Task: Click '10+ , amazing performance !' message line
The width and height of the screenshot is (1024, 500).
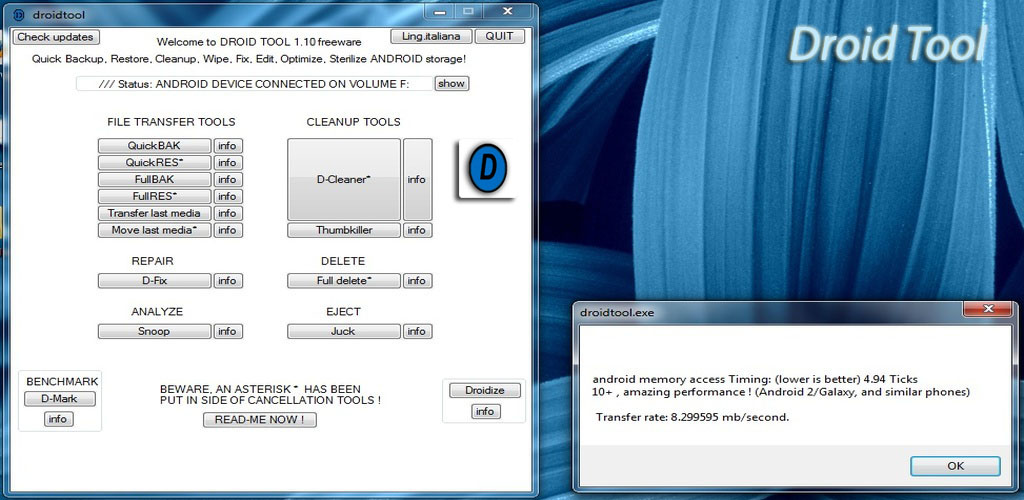Action: tap(781, 392)
